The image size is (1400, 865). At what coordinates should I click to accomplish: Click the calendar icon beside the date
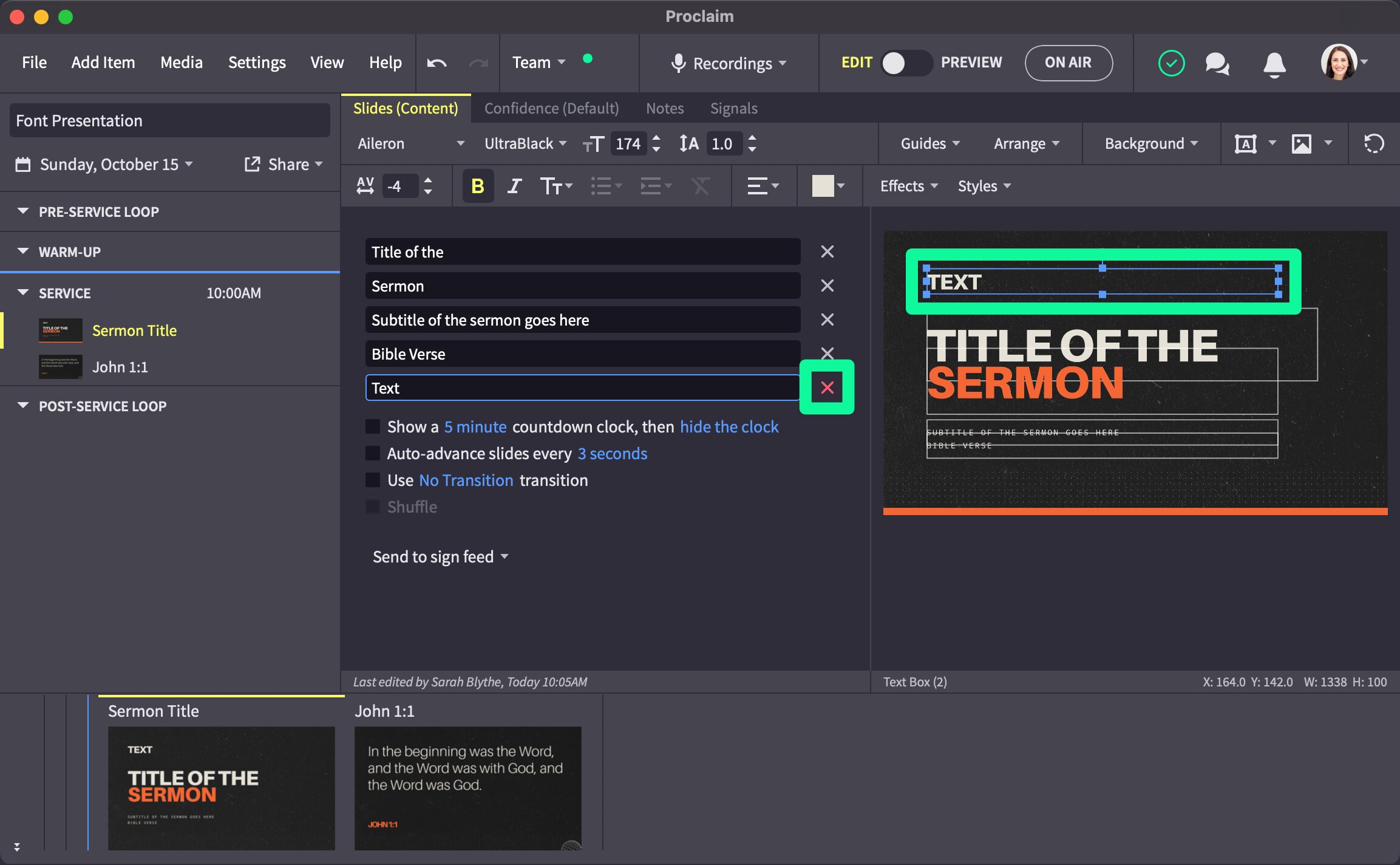(x=23, y=165)
